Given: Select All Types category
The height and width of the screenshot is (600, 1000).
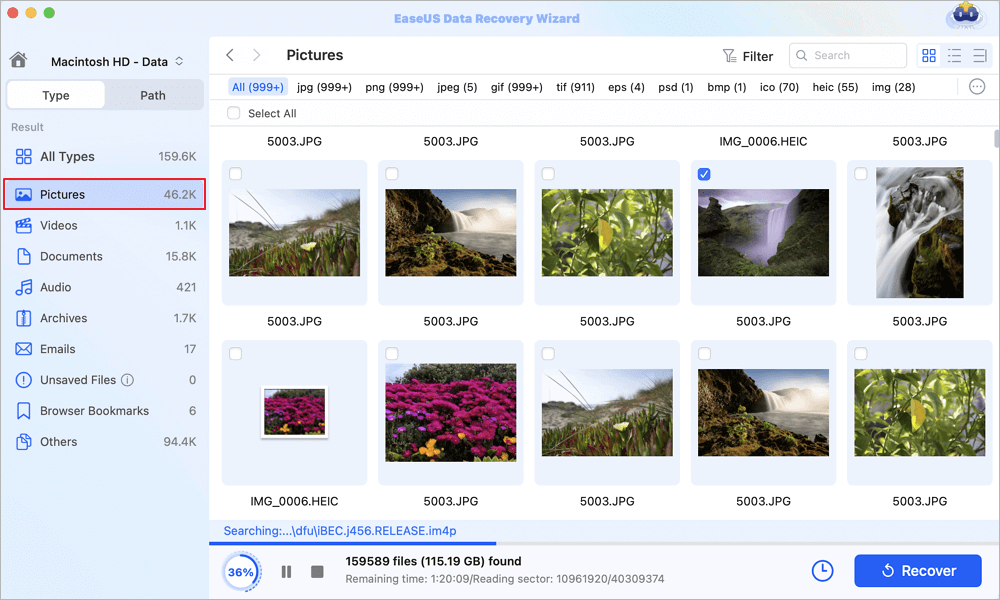Looking at the screenshot, I should 105,156.
